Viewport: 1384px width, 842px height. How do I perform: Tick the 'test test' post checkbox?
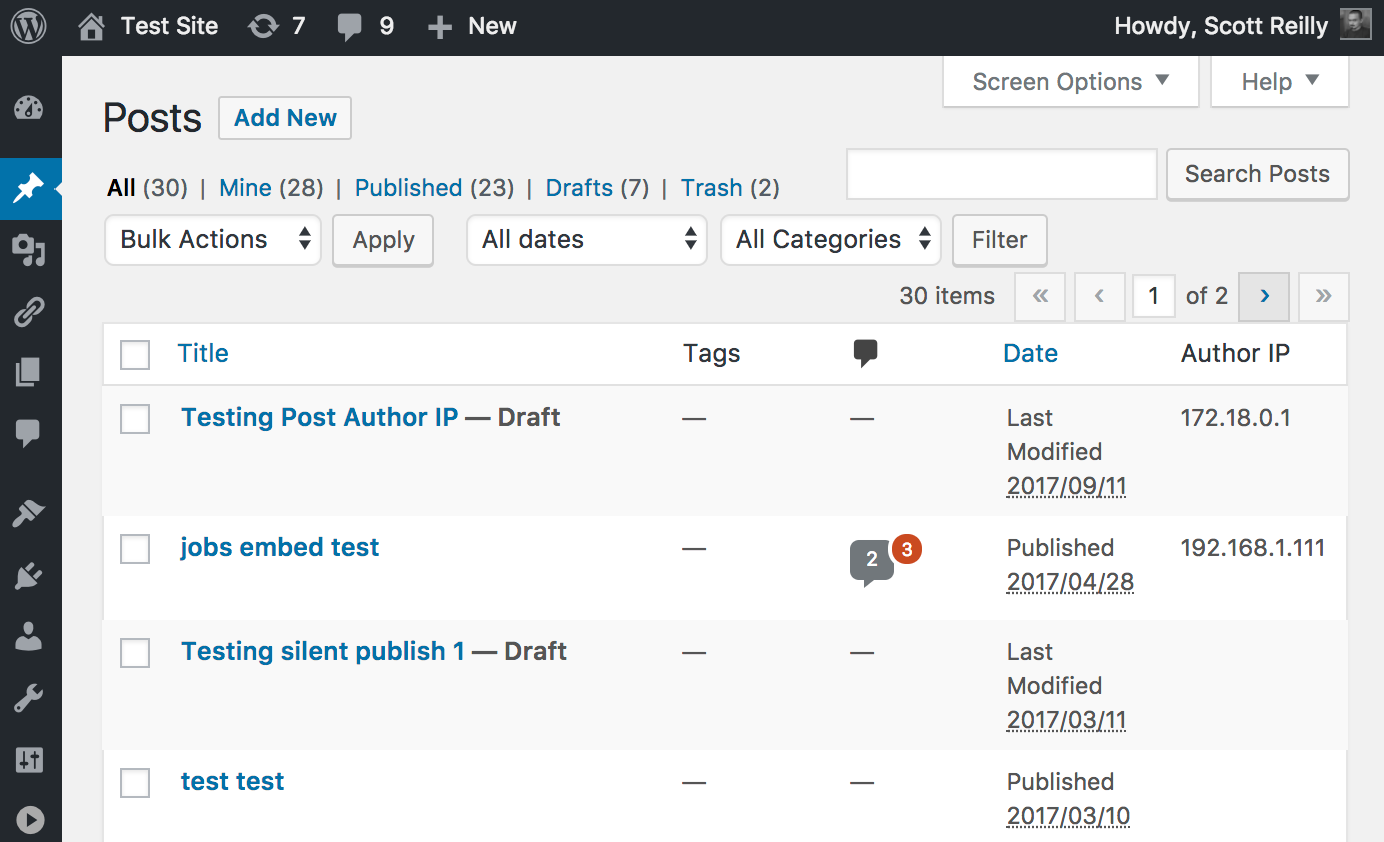[x=135, y=783]
